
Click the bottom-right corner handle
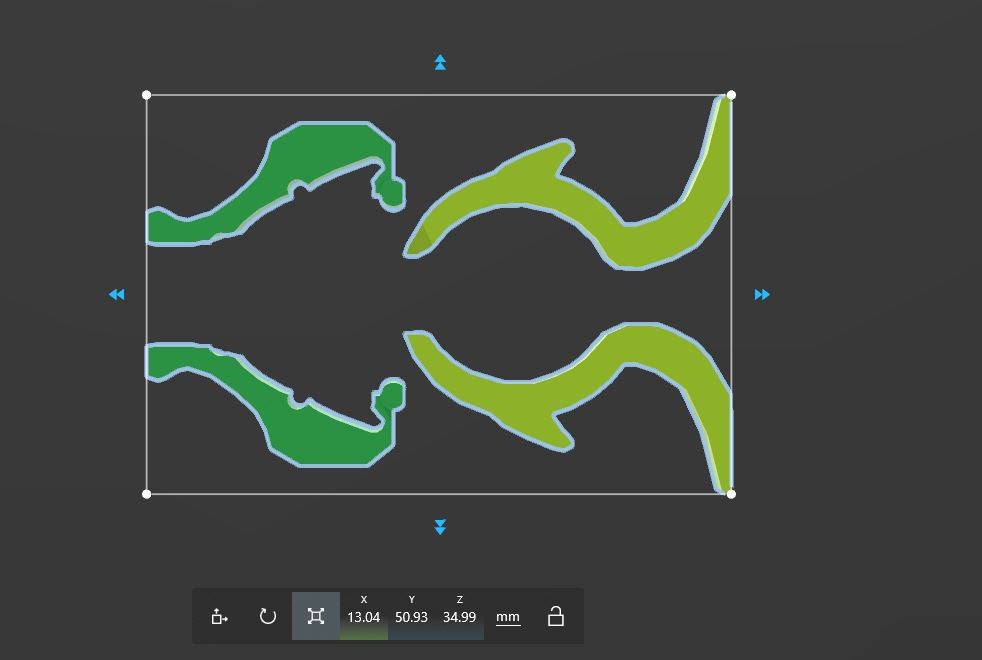(731, 494)
